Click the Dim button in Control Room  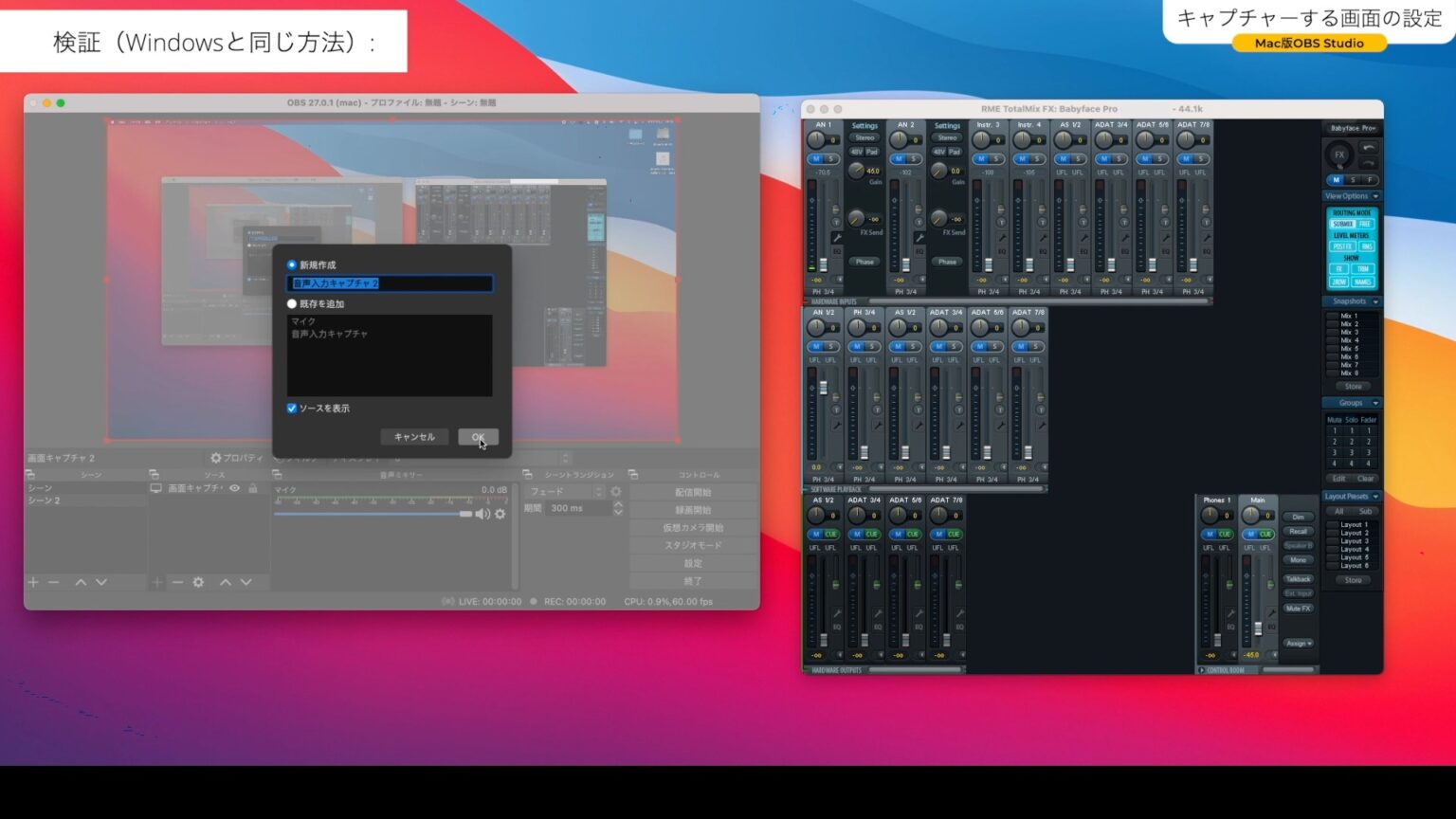tap(1298, 517)
